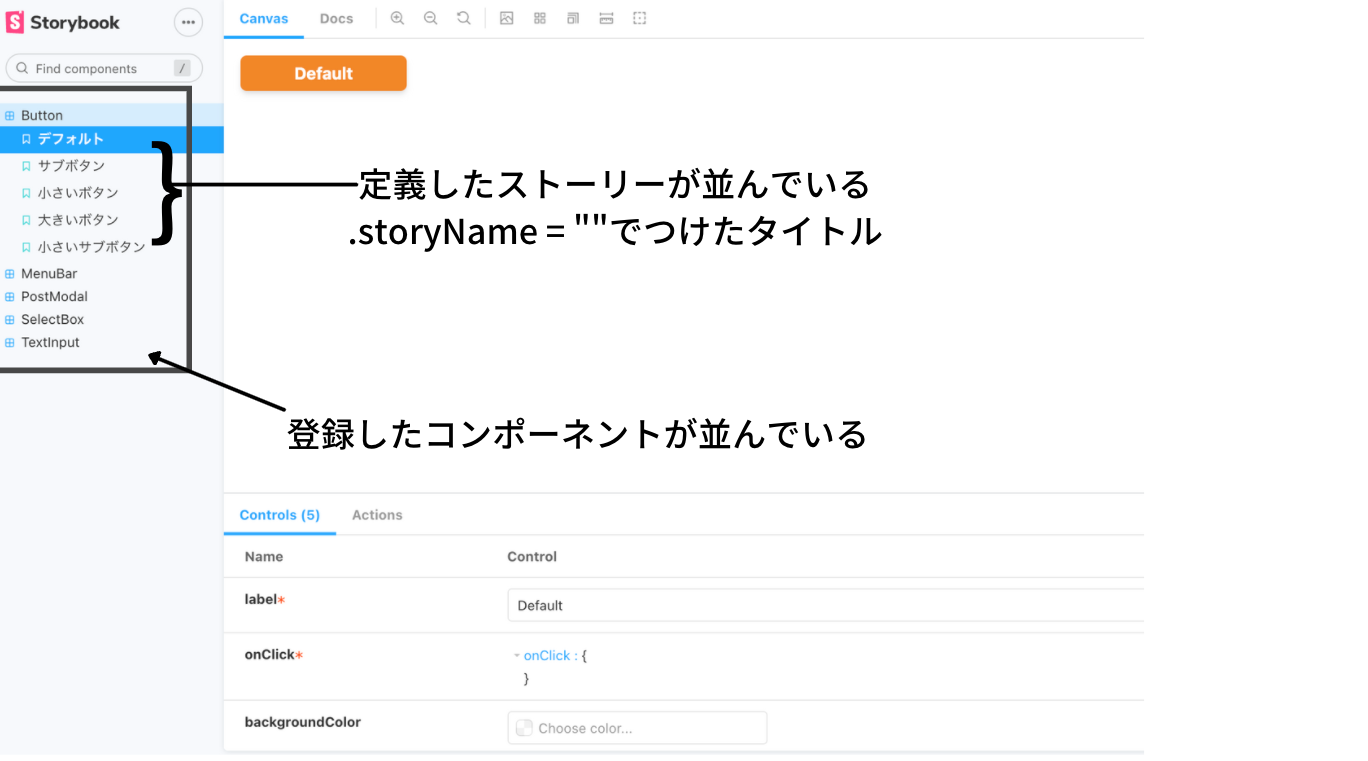Expand the TextInput component
1368x761 pixels.
click(50, 342)
